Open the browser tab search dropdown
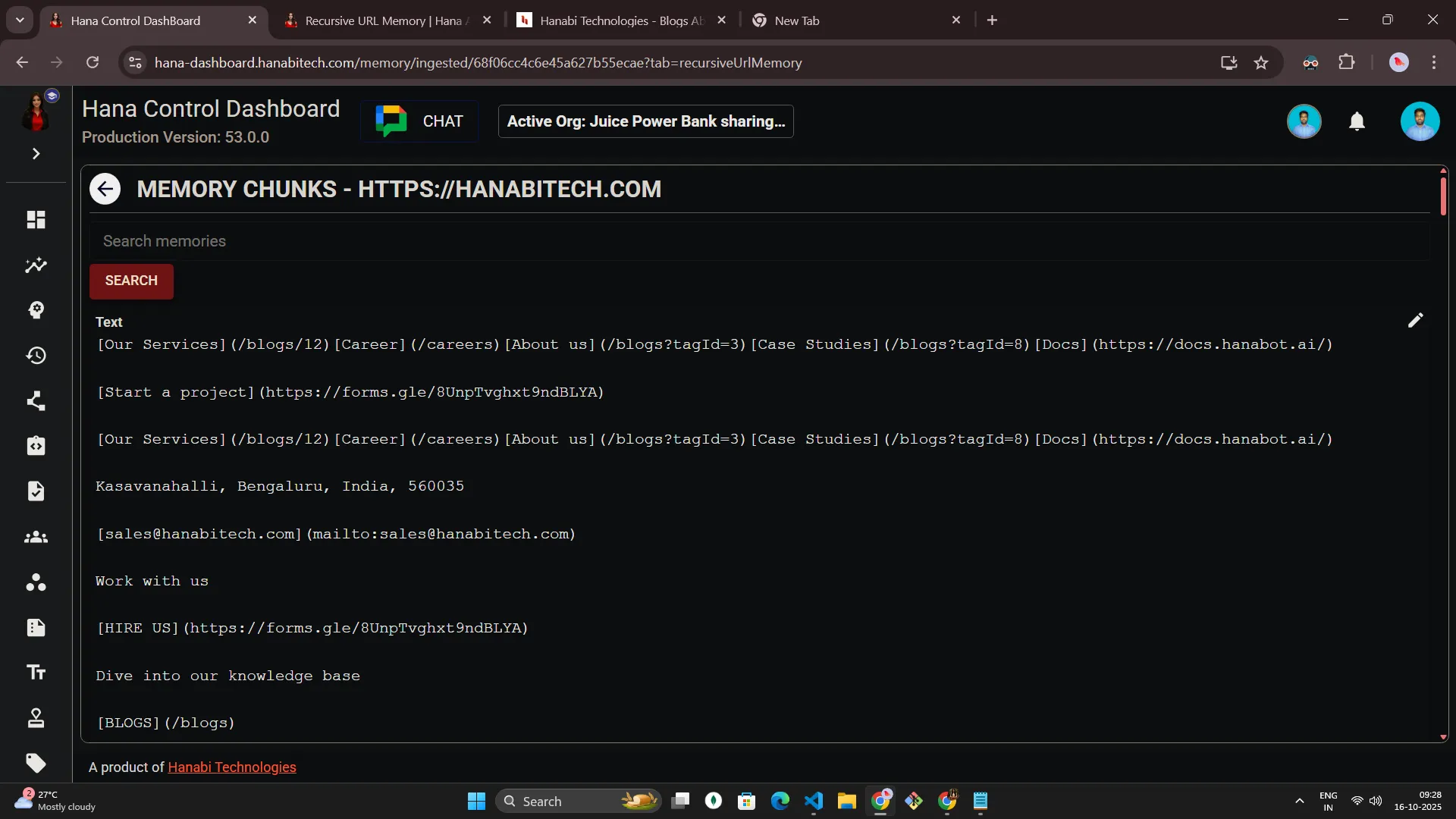Screen dimensions: 1456x819 click(x=20, y=20)
